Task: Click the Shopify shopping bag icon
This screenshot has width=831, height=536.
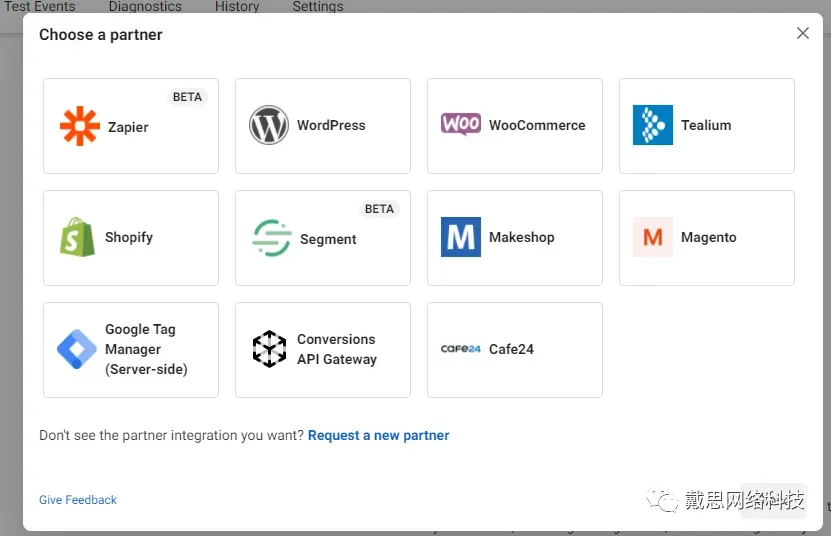Action: tap(77, 237)
